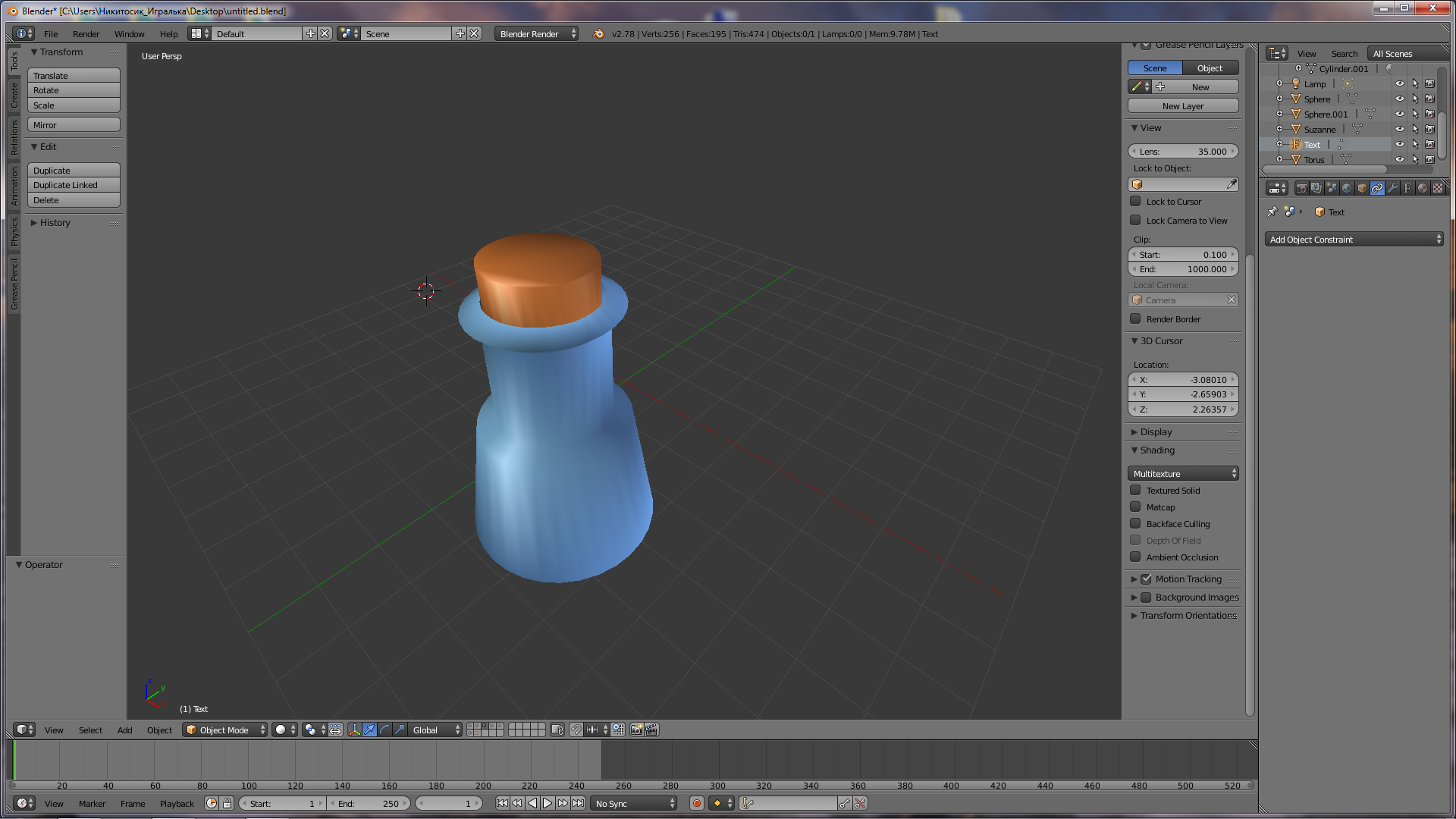Hide Suzanne in viewport via eye icon
1456x819 pixels.
1400,130
